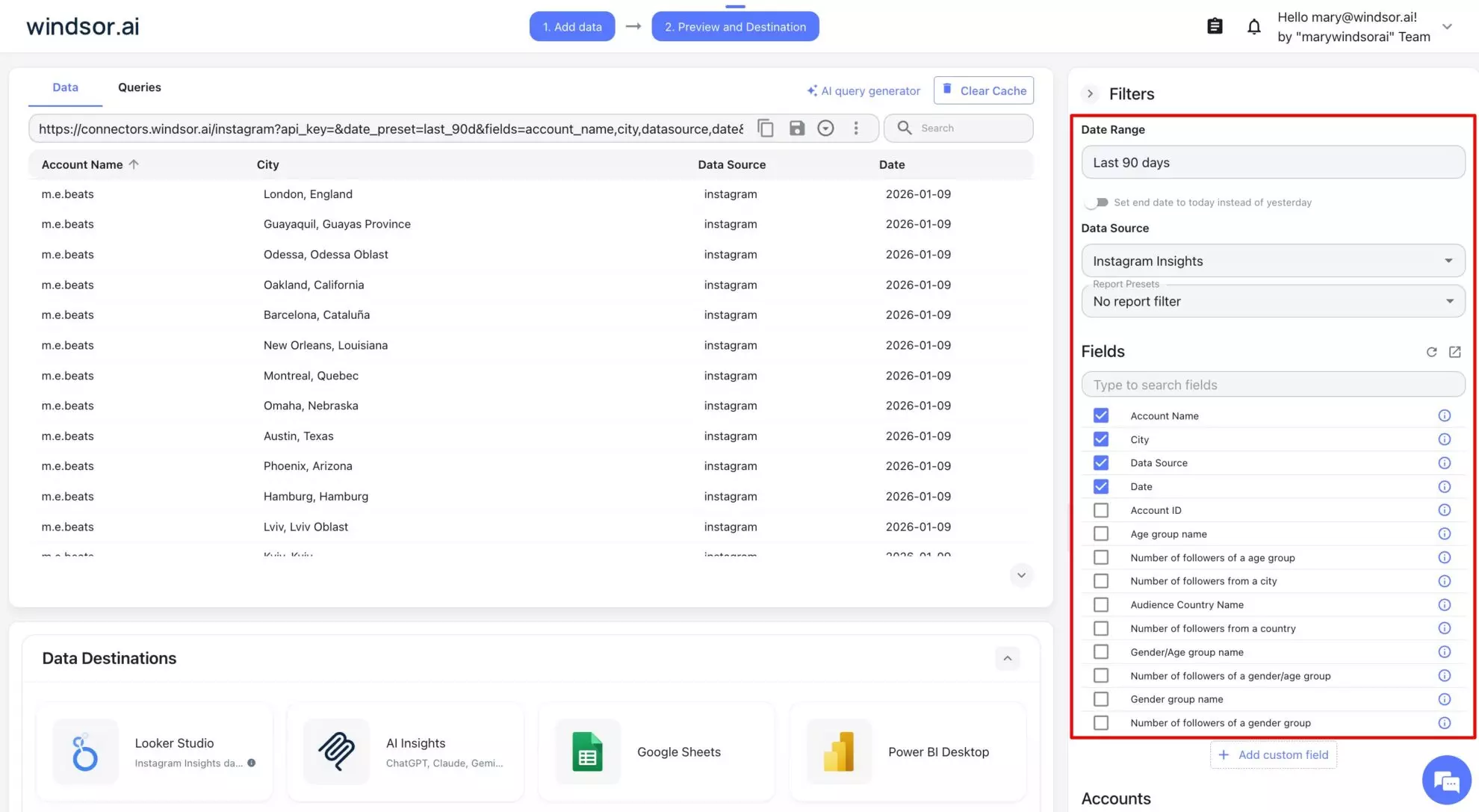Click the Clear Cache button
This screenshot has width=1479, height=812.
pyautogui.click(x=983, y=90)
